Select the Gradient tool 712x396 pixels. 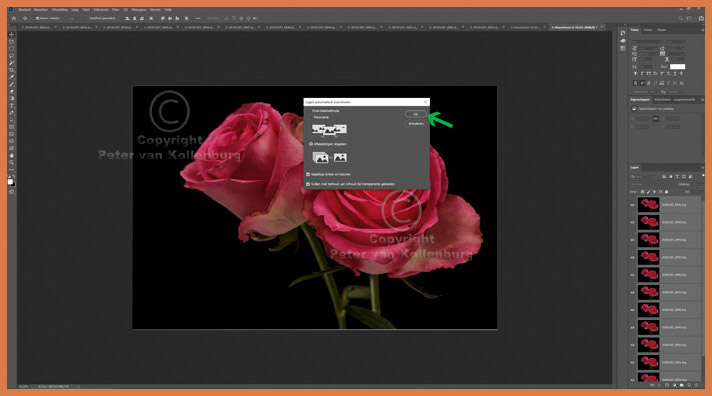click(x=11, y=98)
